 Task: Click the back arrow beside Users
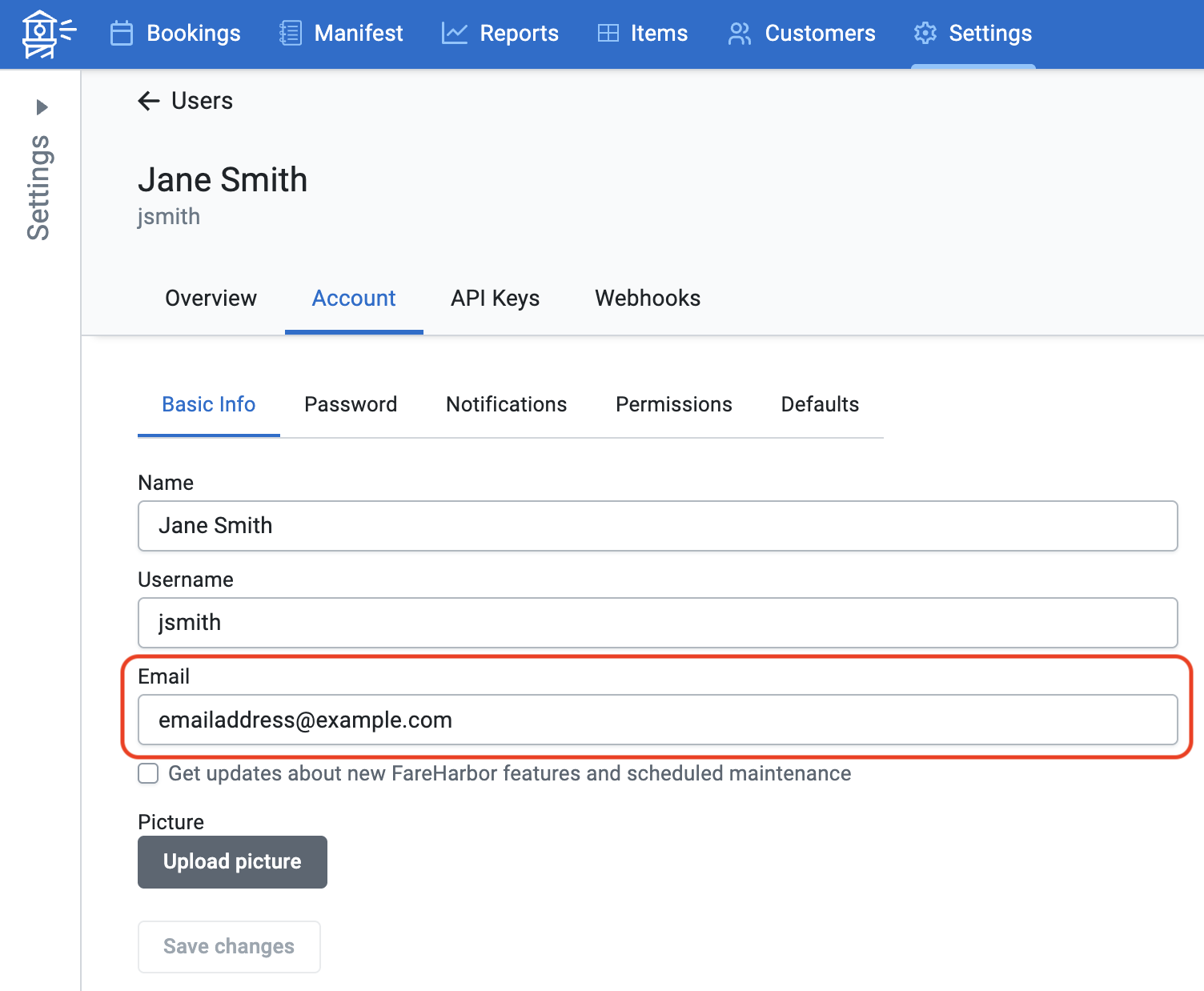pyautogui.click(x=149, y=101)
